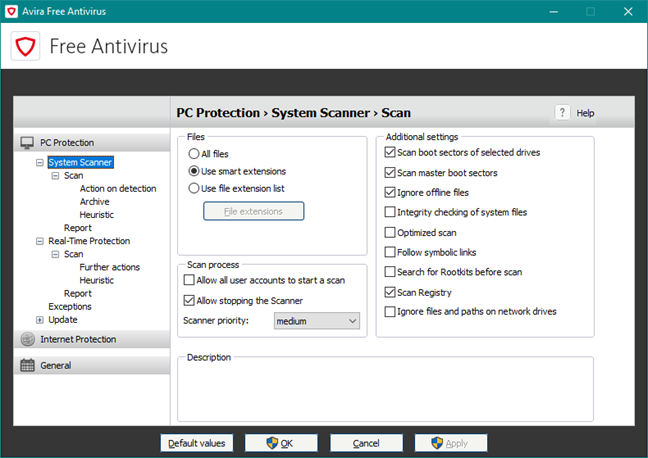Enable Optimized scan checkbox
The width and height of the screenshot is (648, 458).
390,232
